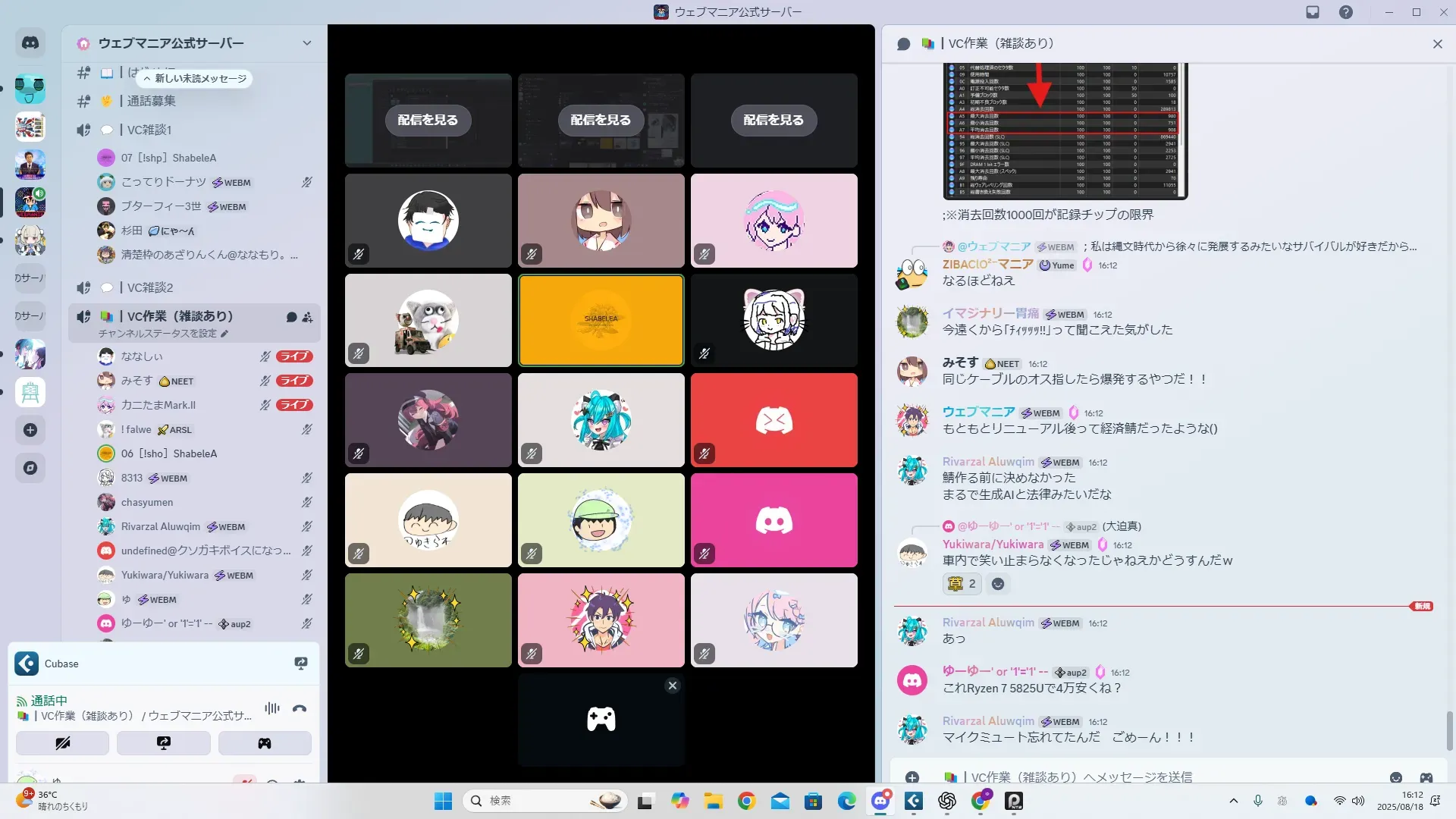Add a server with plus icon

coord(30,430)
